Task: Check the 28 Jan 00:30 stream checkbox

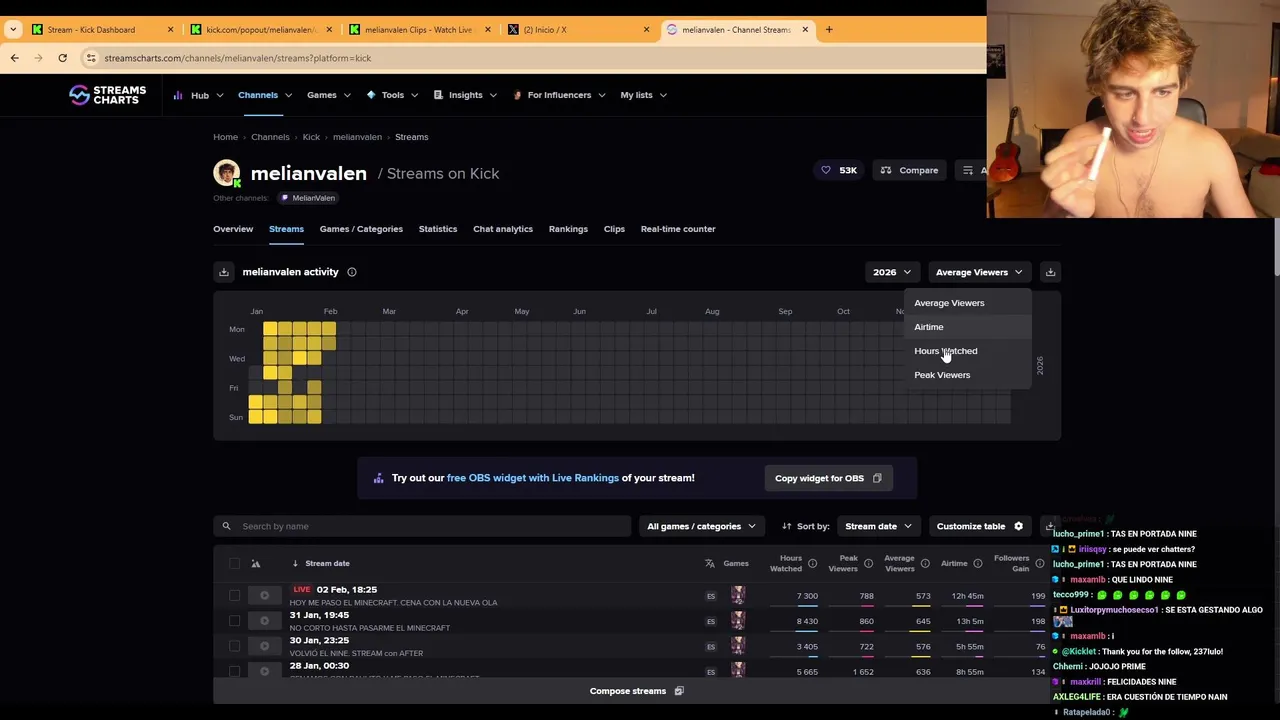Action: coord(234,672)
